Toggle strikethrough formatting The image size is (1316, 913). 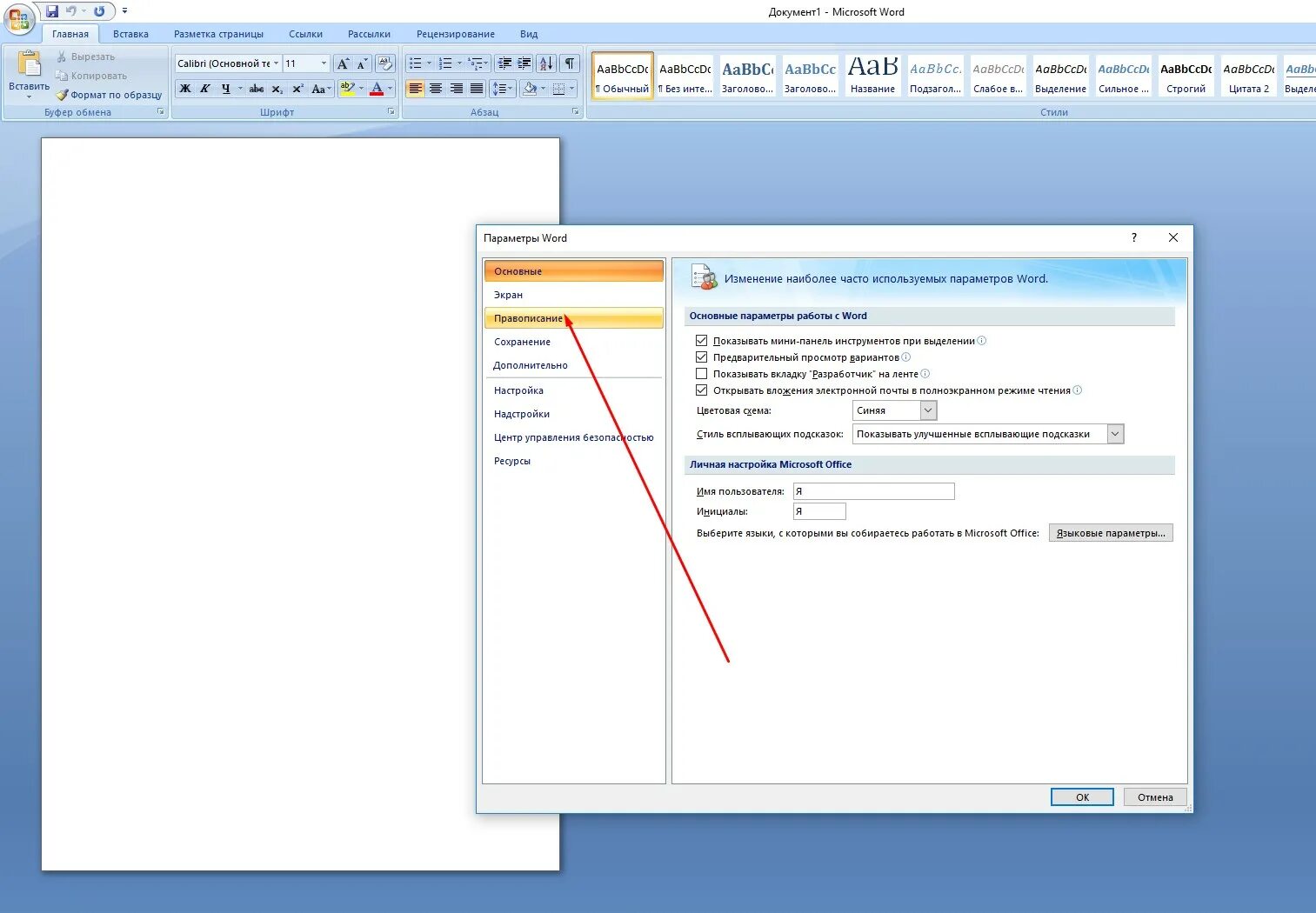[x=257, y=89]
